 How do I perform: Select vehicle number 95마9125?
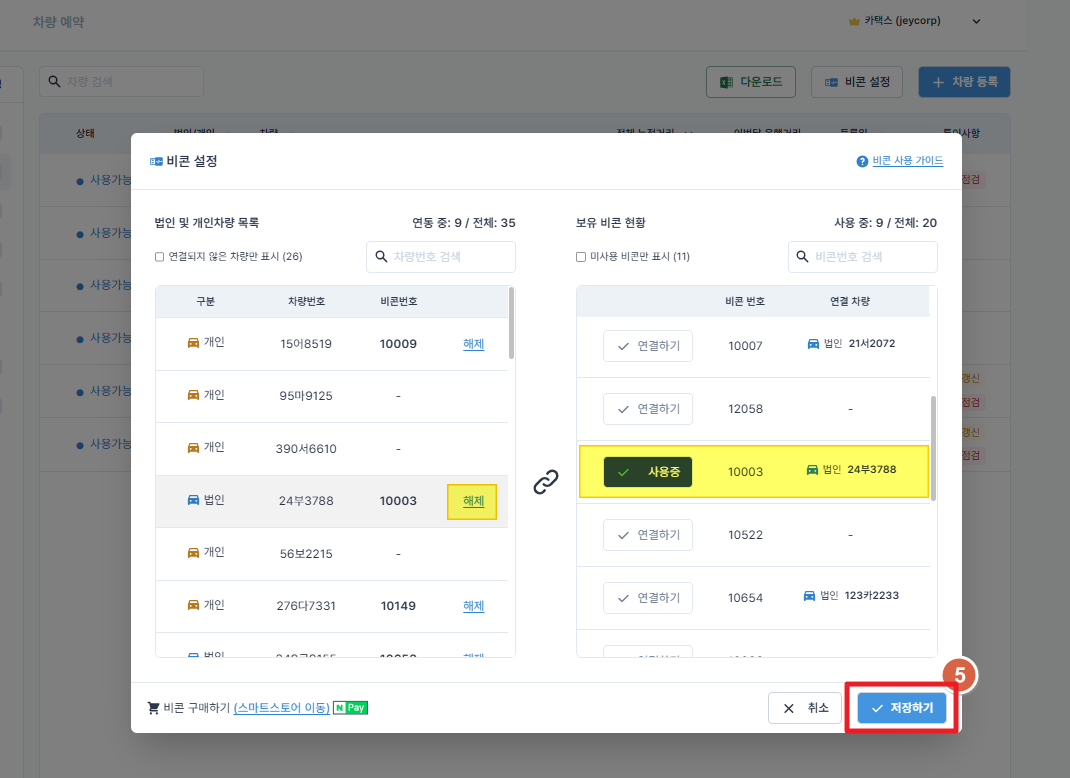click(306, 396)
